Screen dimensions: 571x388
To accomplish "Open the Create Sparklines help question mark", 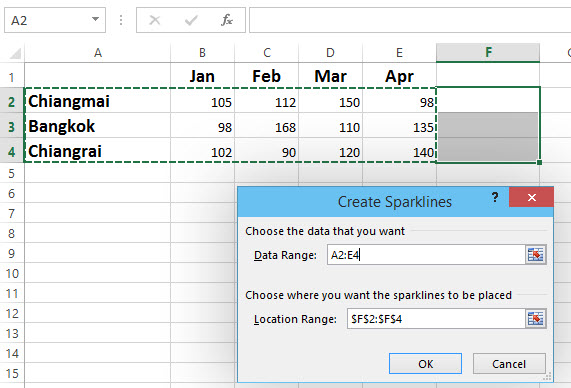I will click(495, 197).
